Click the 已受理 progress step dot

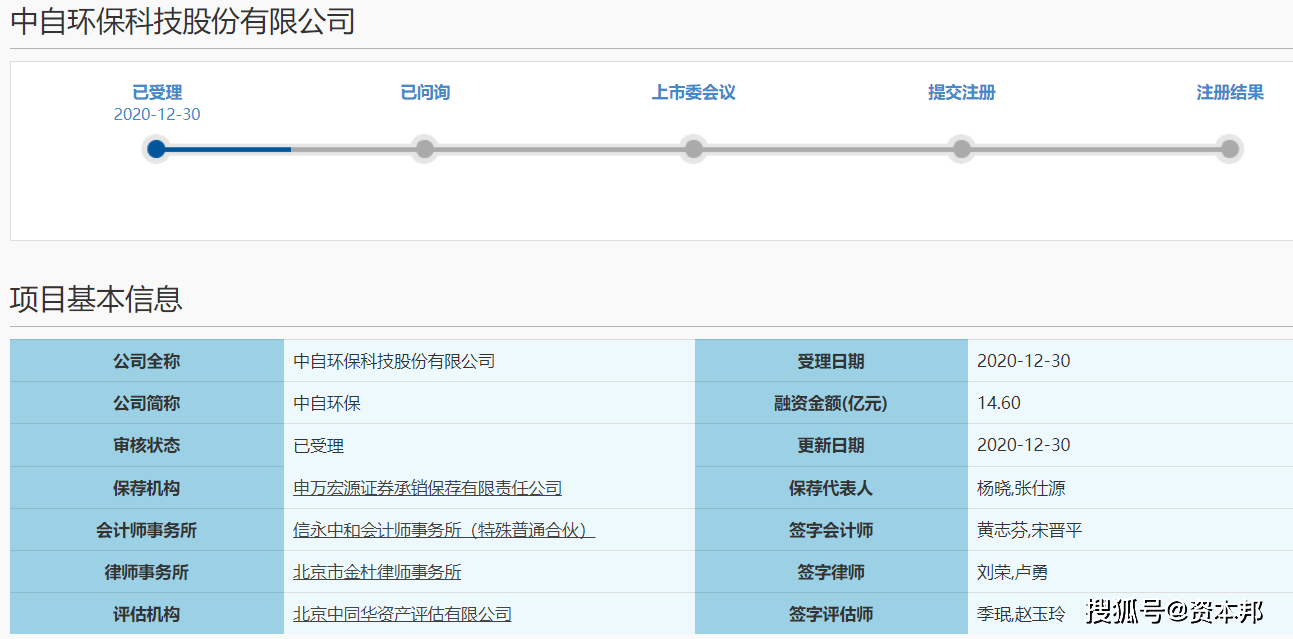pyautogui.click(x=156, y=149)
